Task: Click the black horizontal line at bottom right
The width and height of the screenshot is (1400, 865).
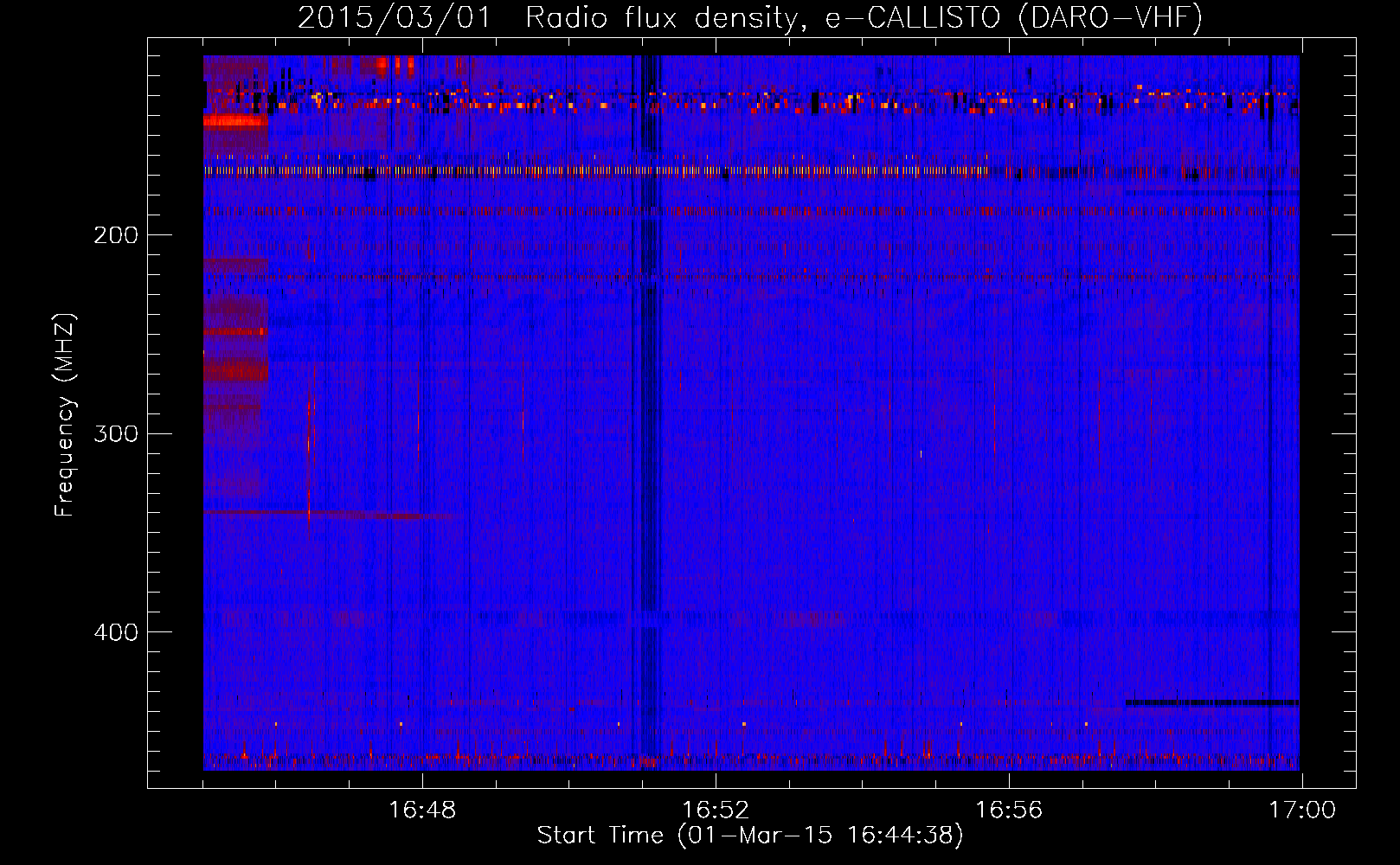Action: pyautogui.click(x=1211, y=703)
